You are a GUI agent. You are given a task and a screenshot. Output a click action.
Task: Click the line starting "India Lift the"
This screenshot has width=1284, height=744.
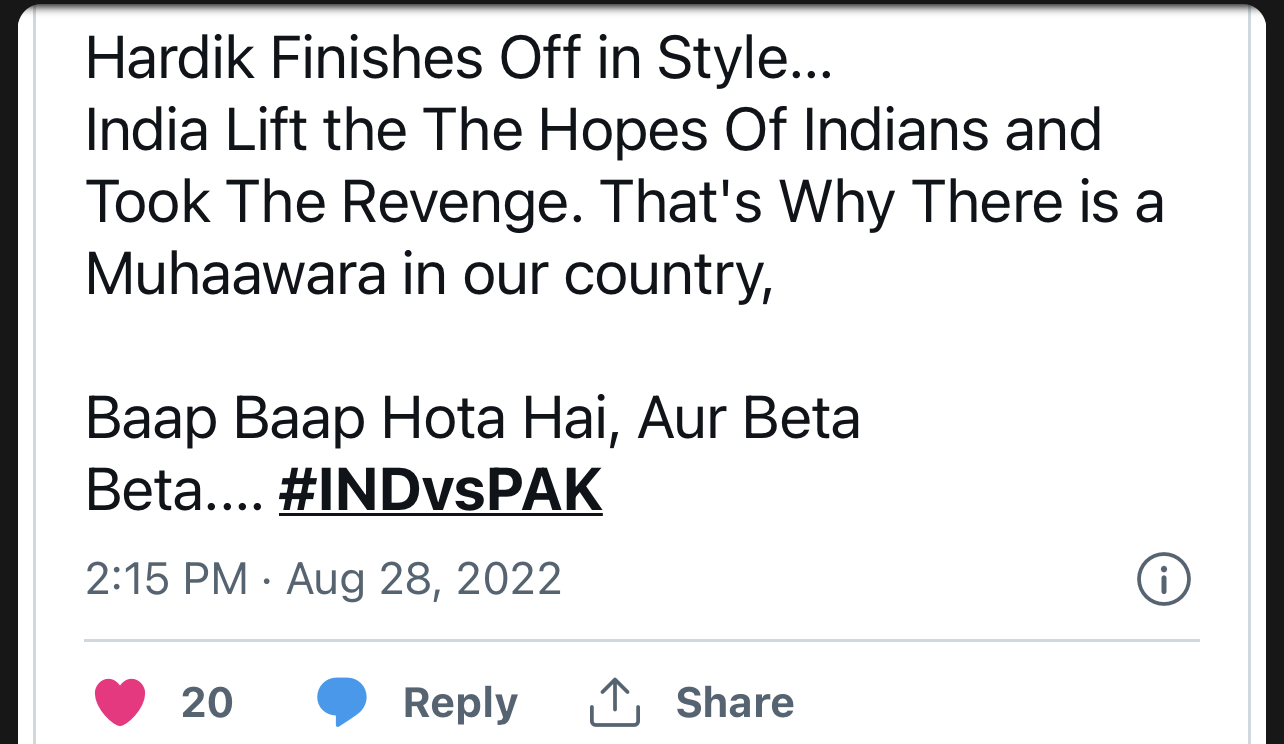tap(593, 131)
